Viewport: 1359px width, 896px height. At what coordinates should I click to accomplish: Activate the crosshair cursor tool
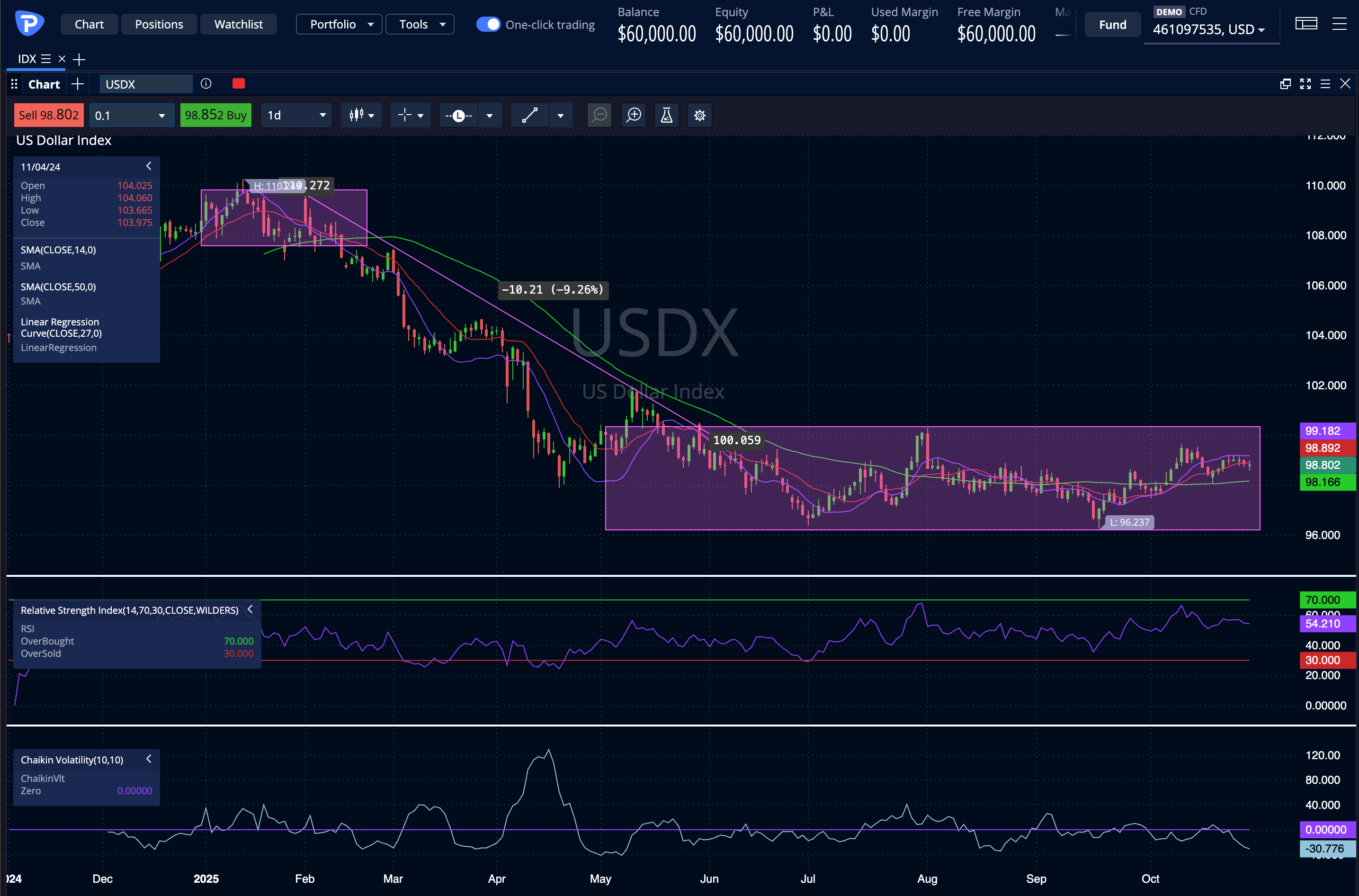[x=405, y=115]
